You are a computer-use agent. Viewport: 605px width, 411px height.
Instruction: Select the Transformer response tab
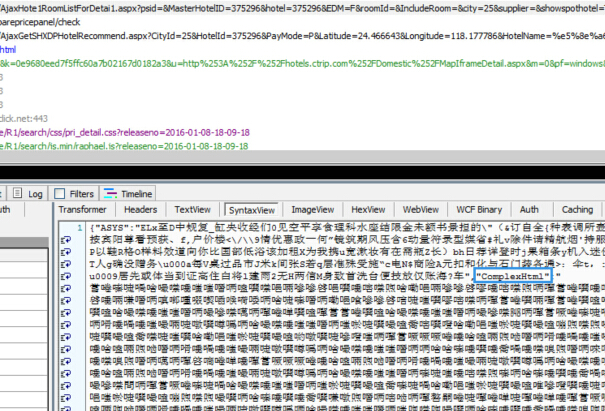[83, 210]
